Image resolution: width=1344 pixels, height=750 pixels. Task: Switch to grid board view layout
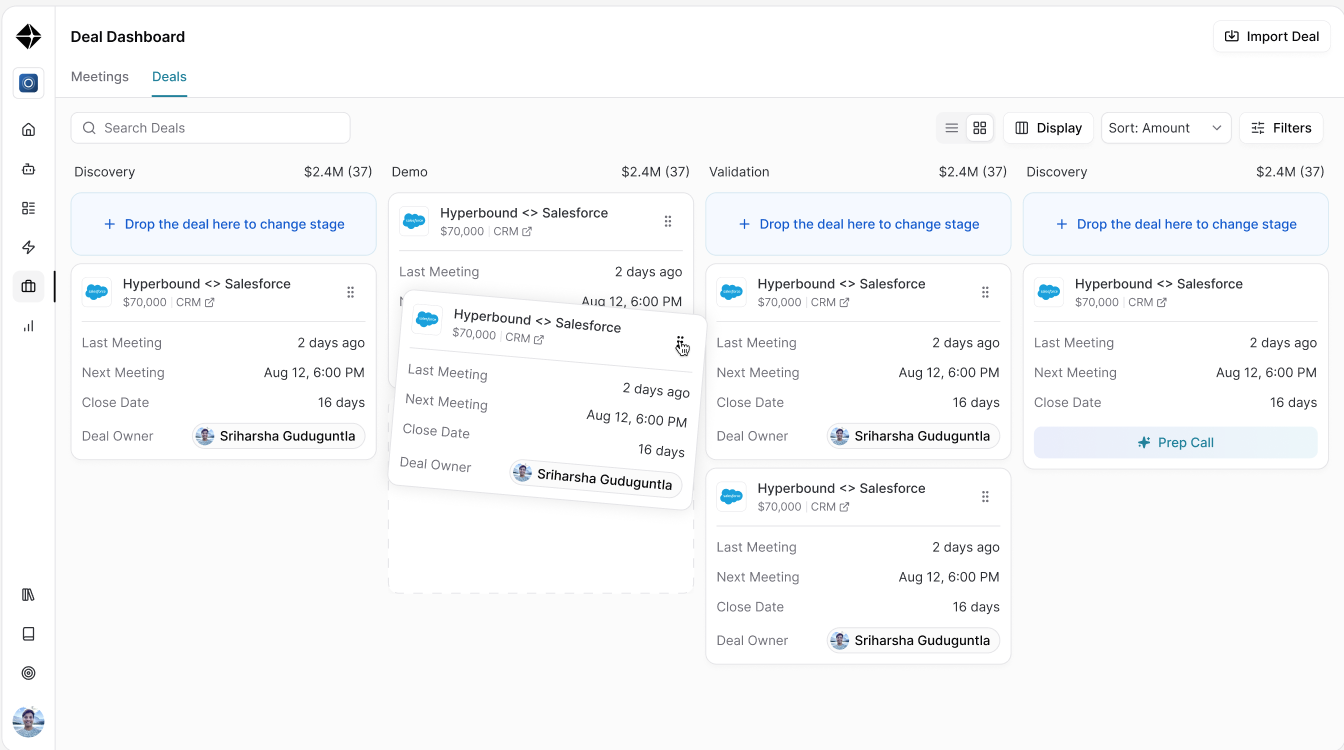point(980,128)
